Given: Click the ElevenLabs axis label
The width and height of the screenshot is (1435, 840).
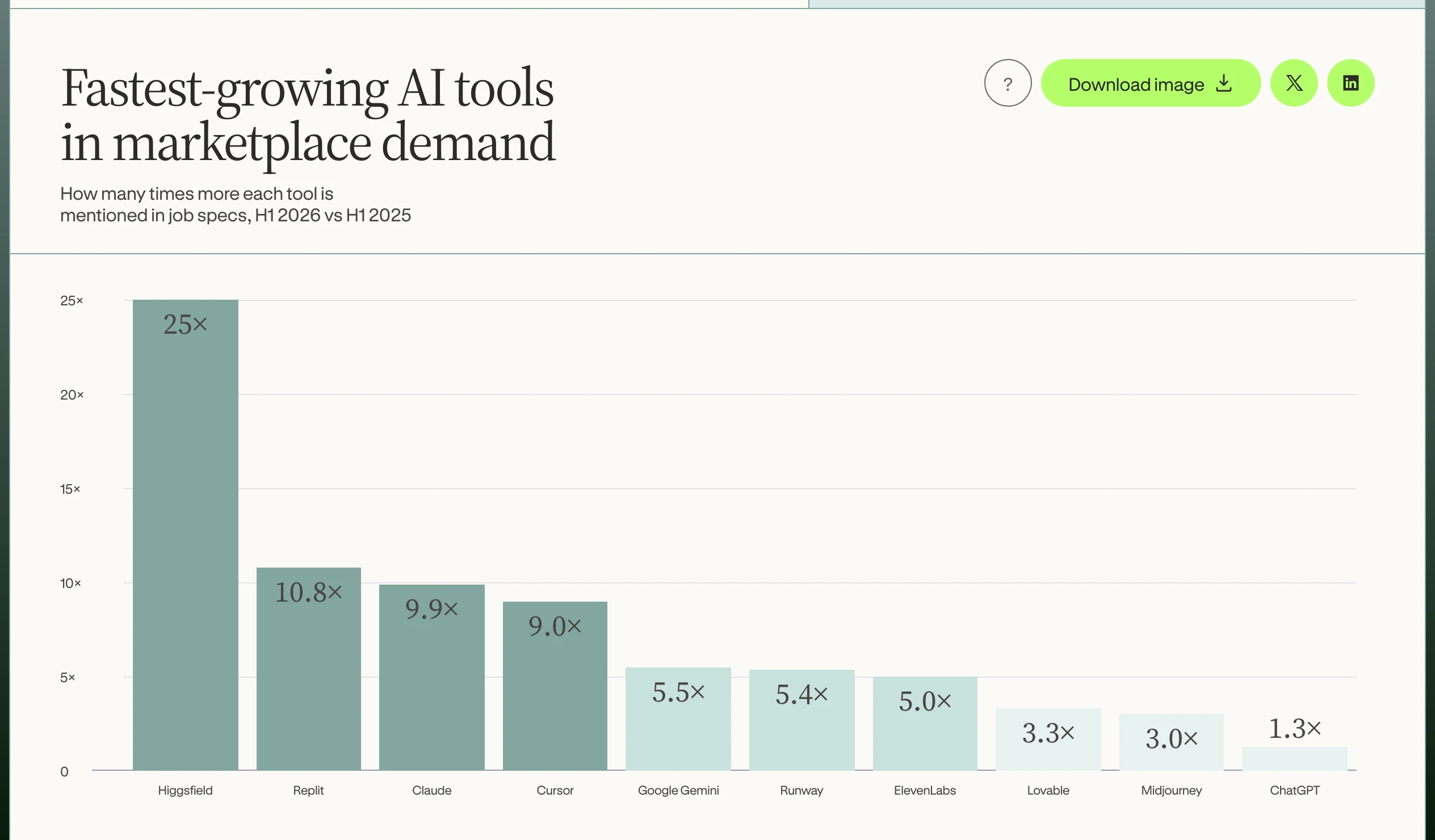Looking at the screenshot, I should coord(925,791).
